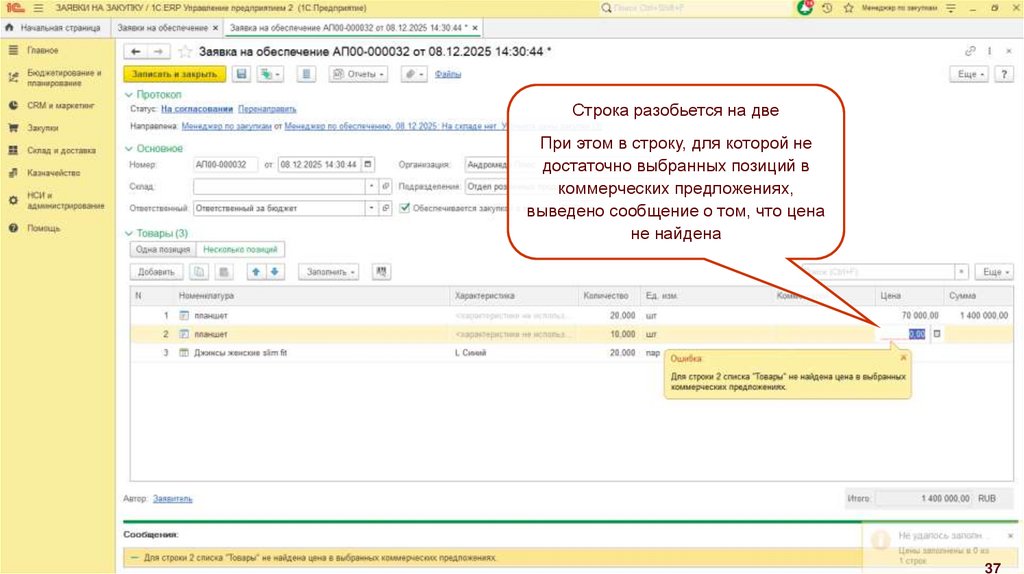Open the Заполнить dropdown menu
This screenshot has width=1024, height=574.
point(331,271)
